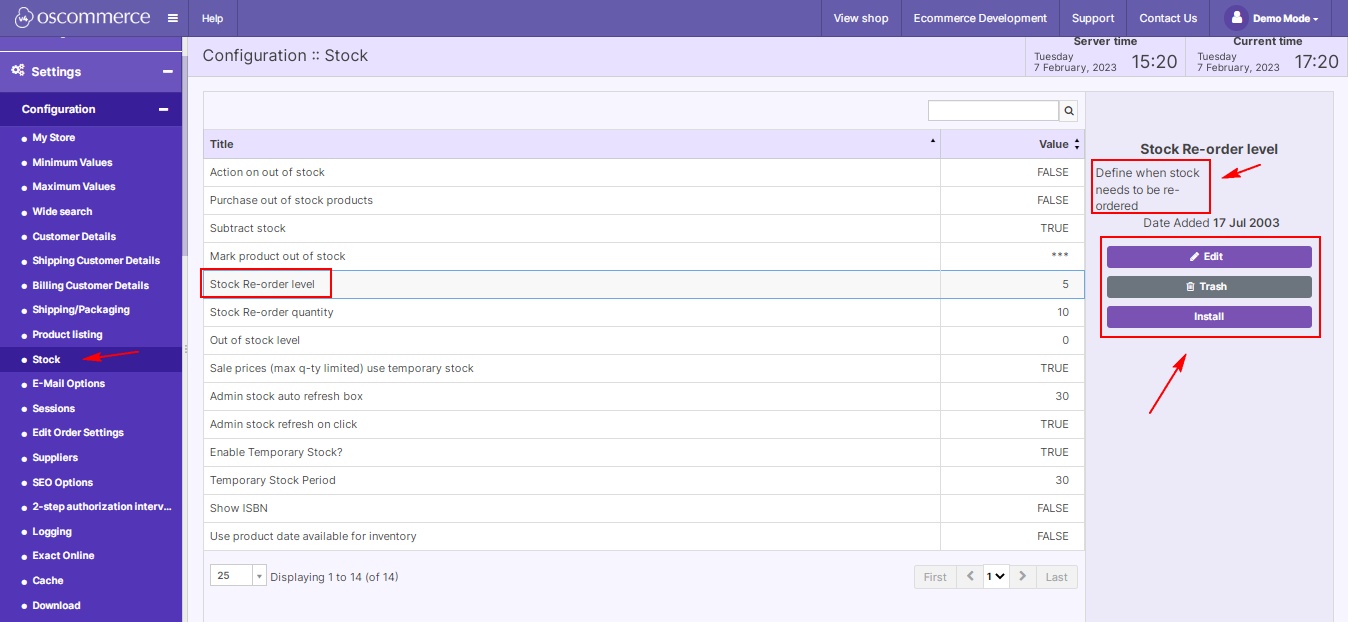Viewport: 1348px width, 622px height.
Task: Open Shipping Customer Details in sidebar
Action: click(x=96, y=261)
